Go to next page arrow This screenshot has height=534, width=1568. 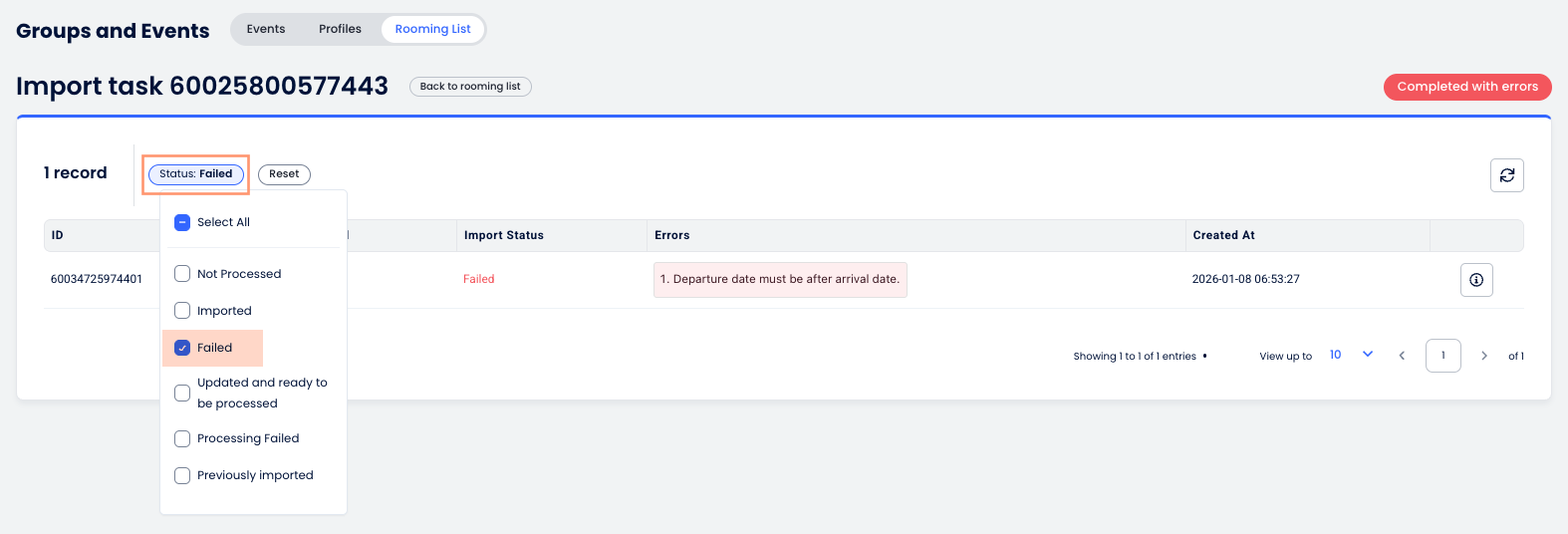1484,356
